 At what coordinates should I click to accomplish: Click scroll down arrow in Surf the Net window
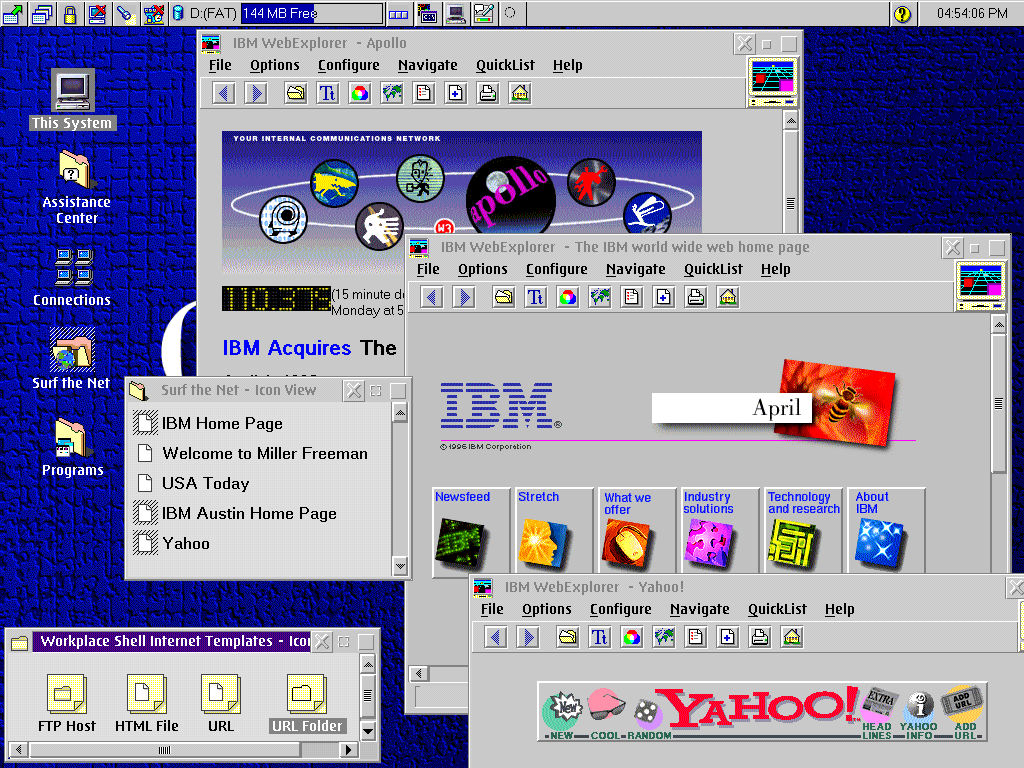click(400, 566)
